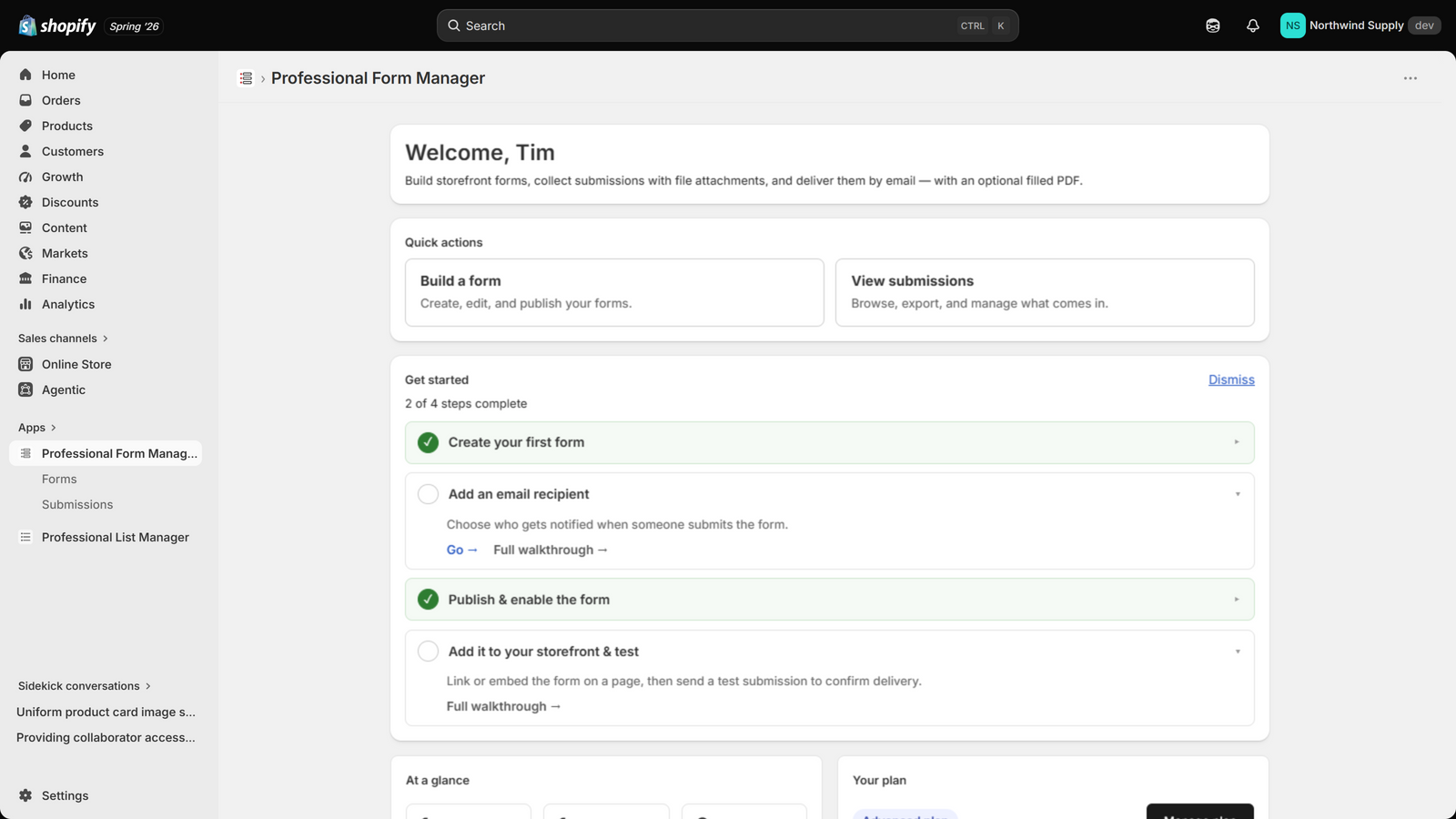Mark Add an email recipient step complete
Screen dimensions: 1456x819
click(428, 494)
